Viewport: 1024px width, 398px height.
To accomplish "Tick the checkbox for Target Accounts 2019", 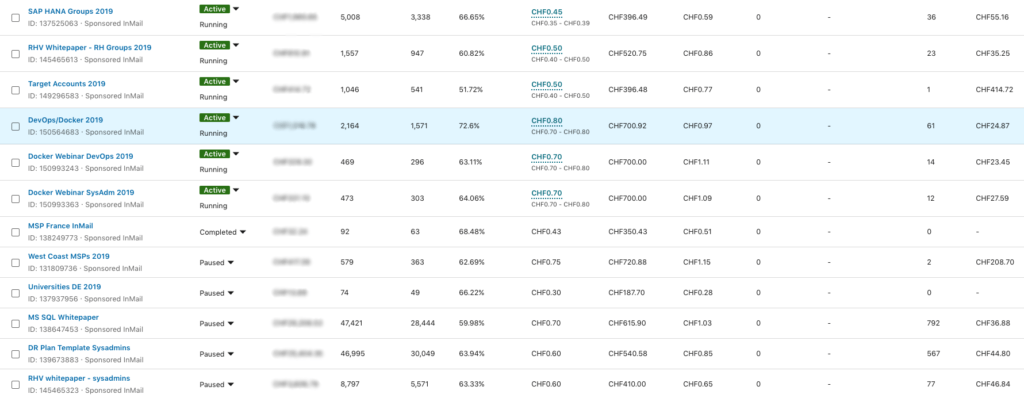I will pos(15,90).
